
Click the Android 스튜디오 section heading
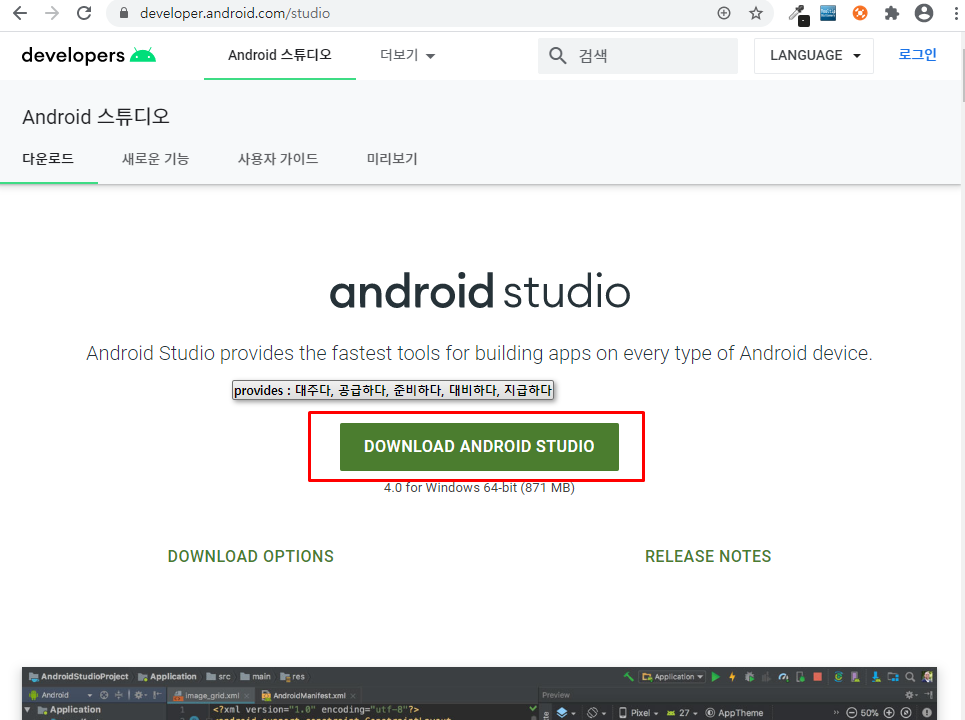95,116
